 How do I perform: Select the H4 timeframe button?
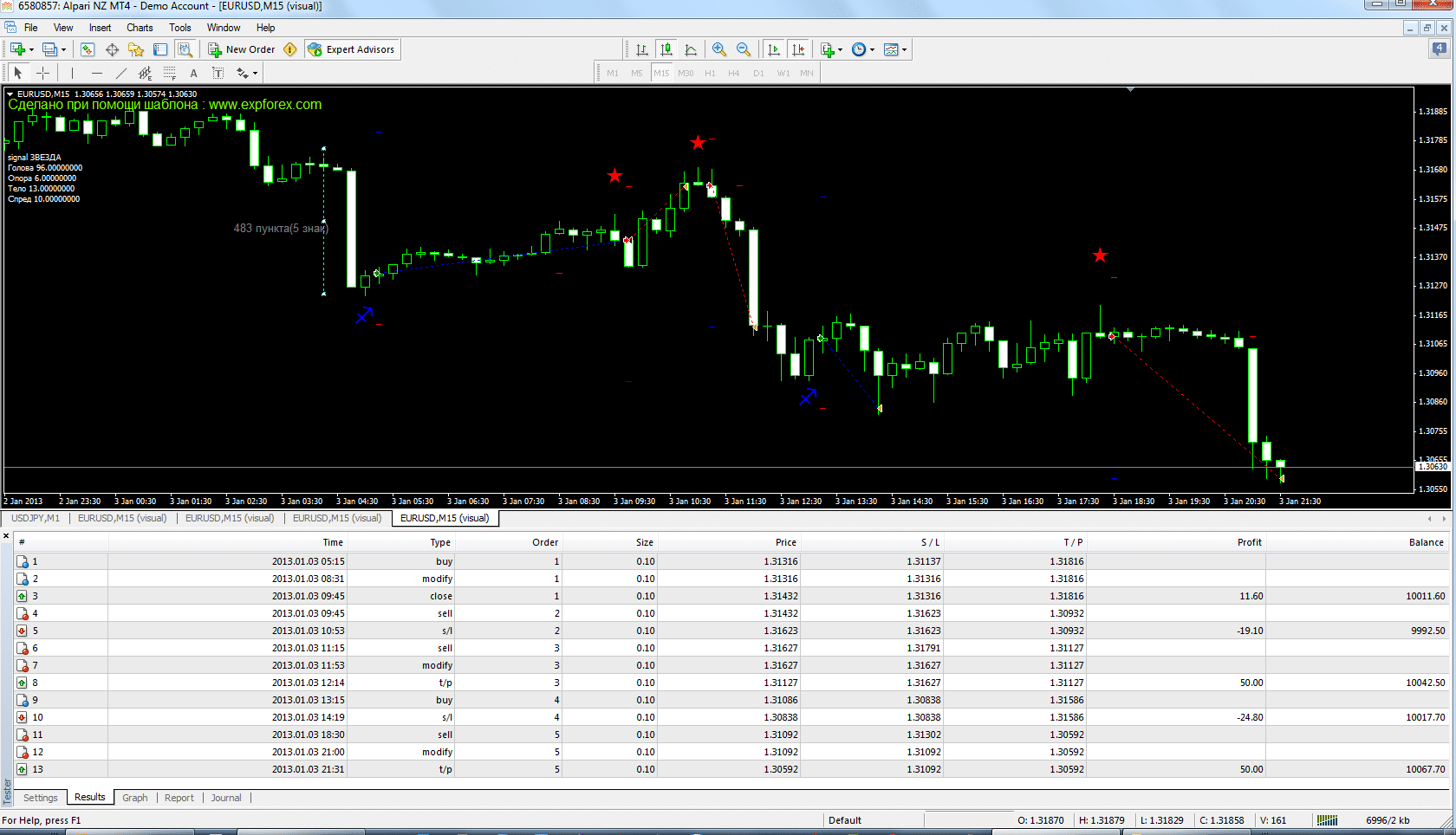coord(734,73)
